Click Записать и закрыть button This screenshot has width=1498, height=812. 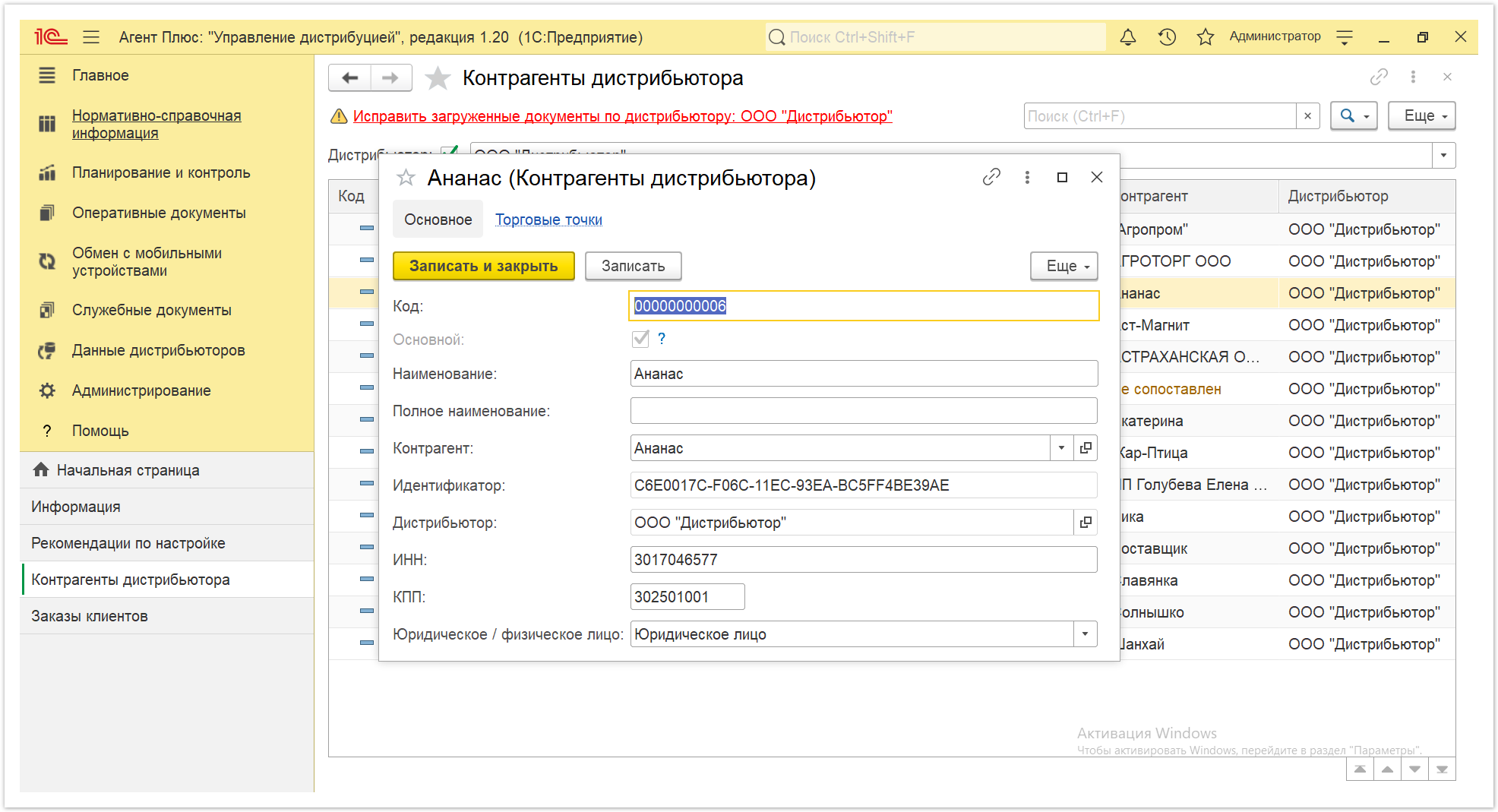(x=483, y=266)
